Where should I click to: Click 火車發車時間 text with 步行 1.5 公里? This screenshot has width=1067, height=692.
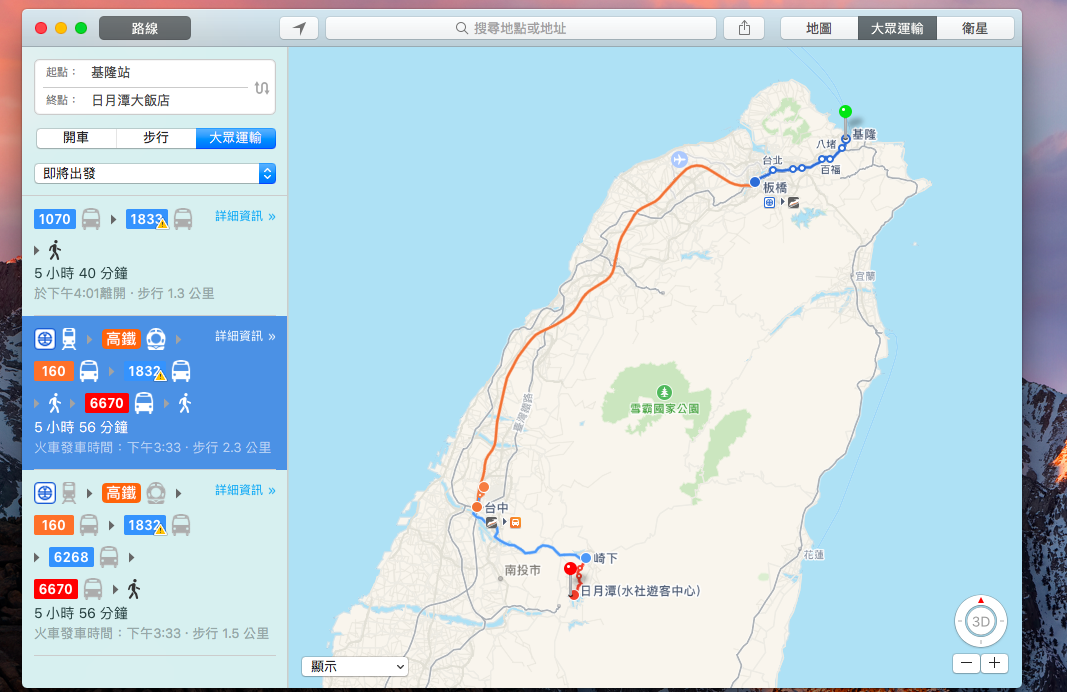pyautogui.click(x=151, y=633)
